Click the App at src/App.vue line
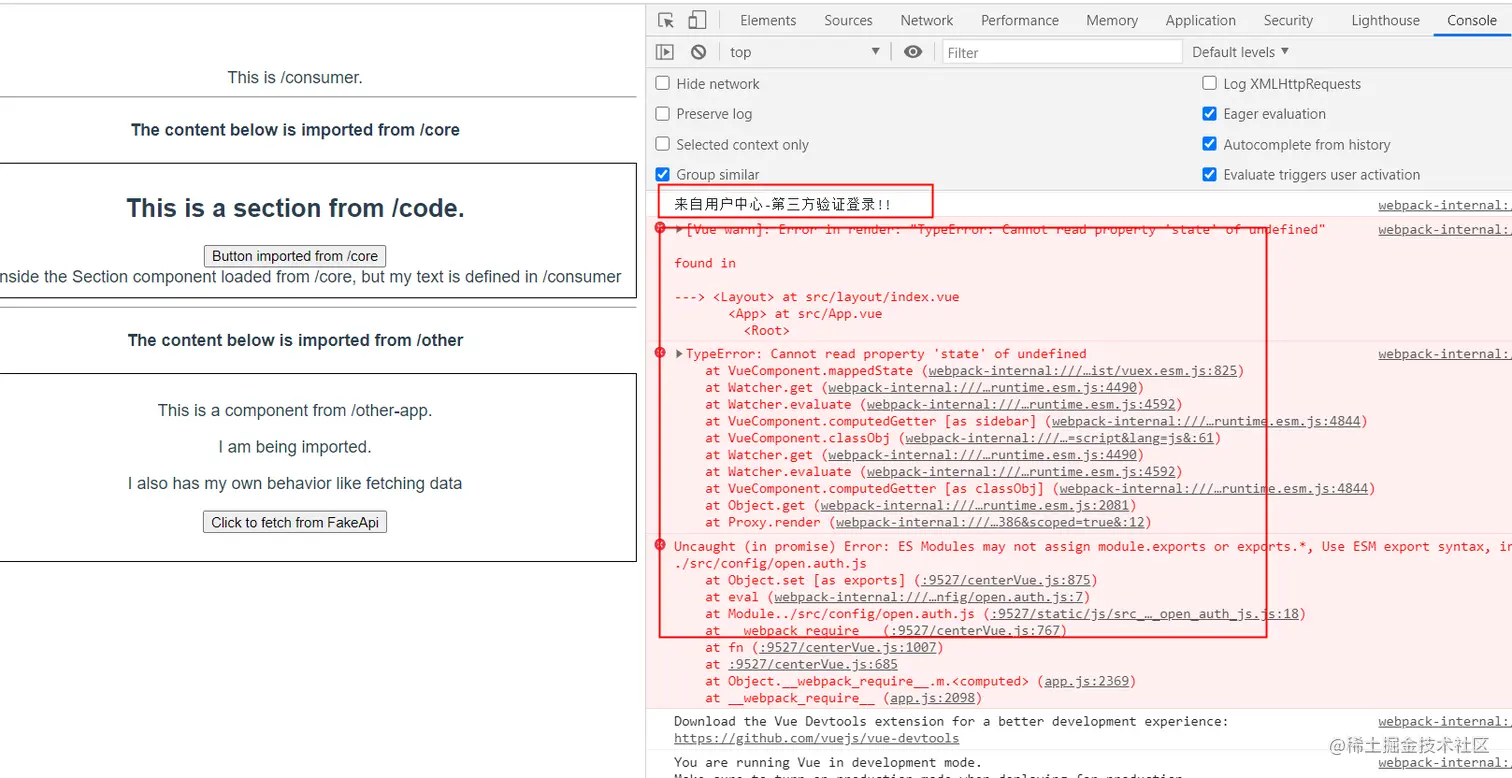1512x778 pixels. click(x=805, y=314)
